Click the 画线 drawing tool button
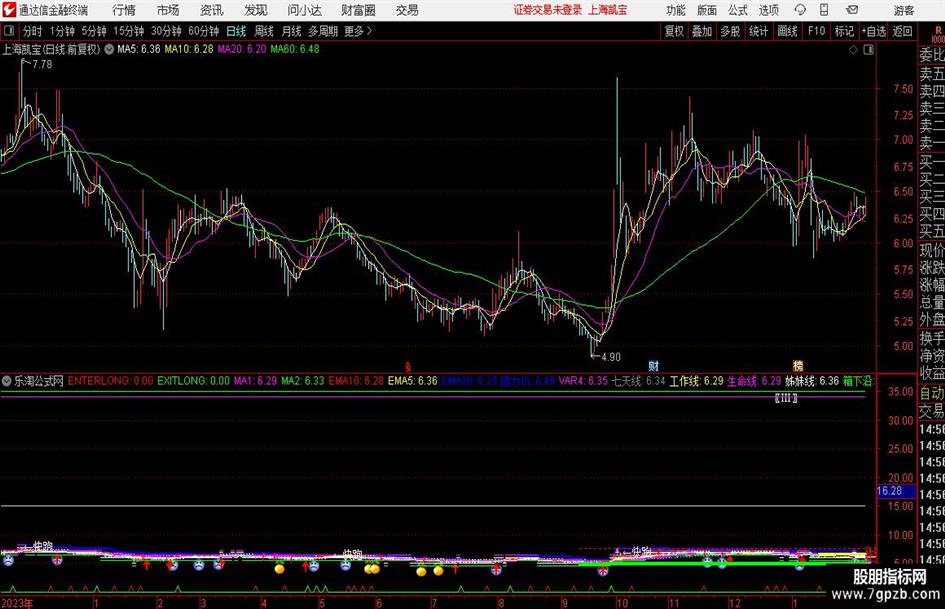Viewport: 945px width, 609px height. (x=787, y=31)
